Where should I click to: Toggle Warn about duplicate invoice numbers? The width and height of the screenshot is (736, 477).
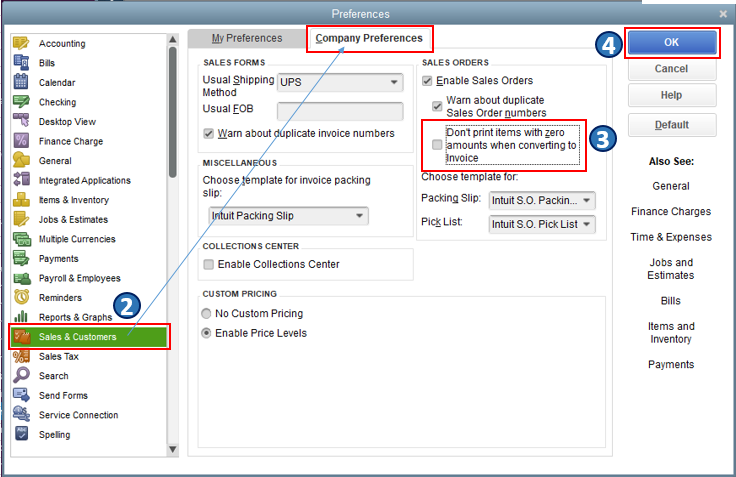tap(208, 134)
